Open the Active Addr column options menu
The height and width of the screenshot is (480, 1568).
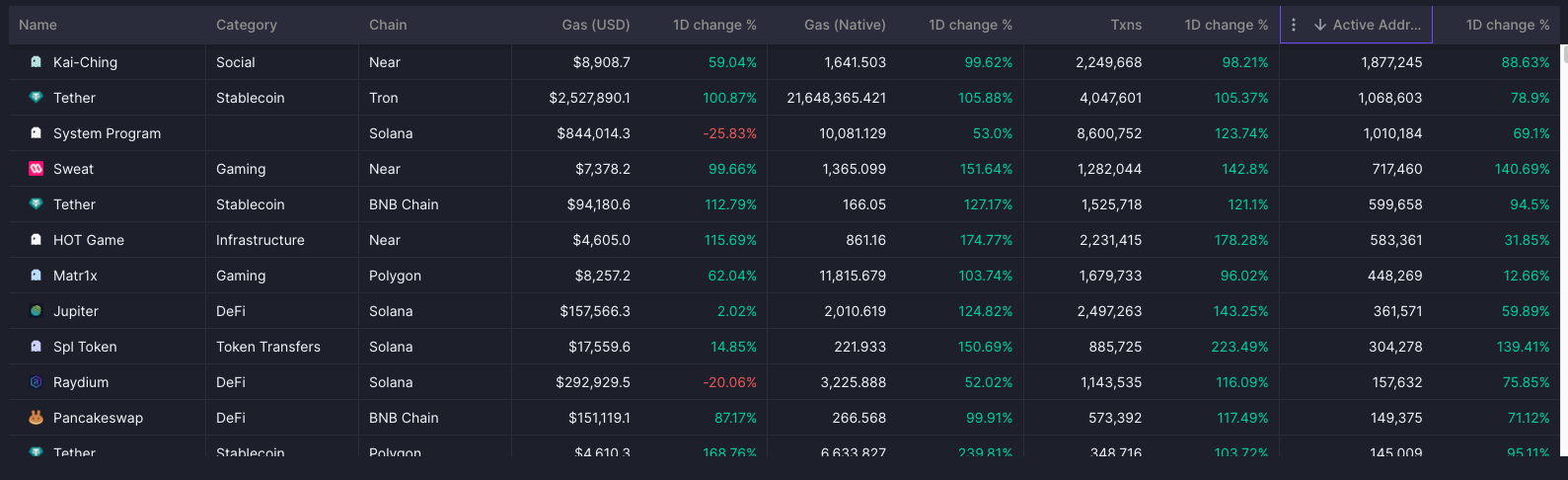point(1294,25)
